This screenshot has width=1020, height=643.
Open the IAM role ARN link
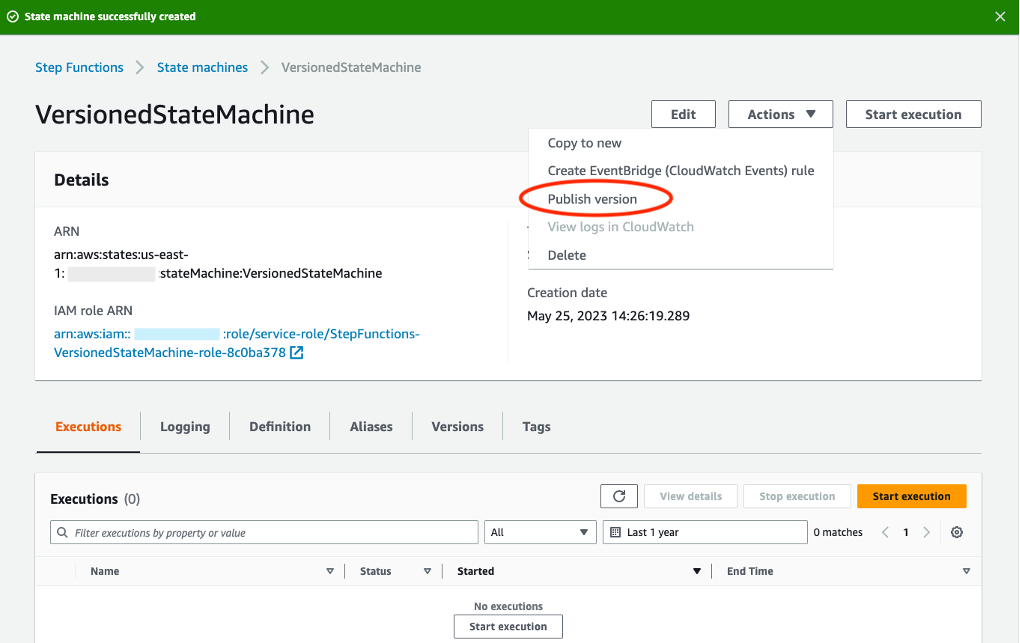pyautogui.click(x=237, y=343)
